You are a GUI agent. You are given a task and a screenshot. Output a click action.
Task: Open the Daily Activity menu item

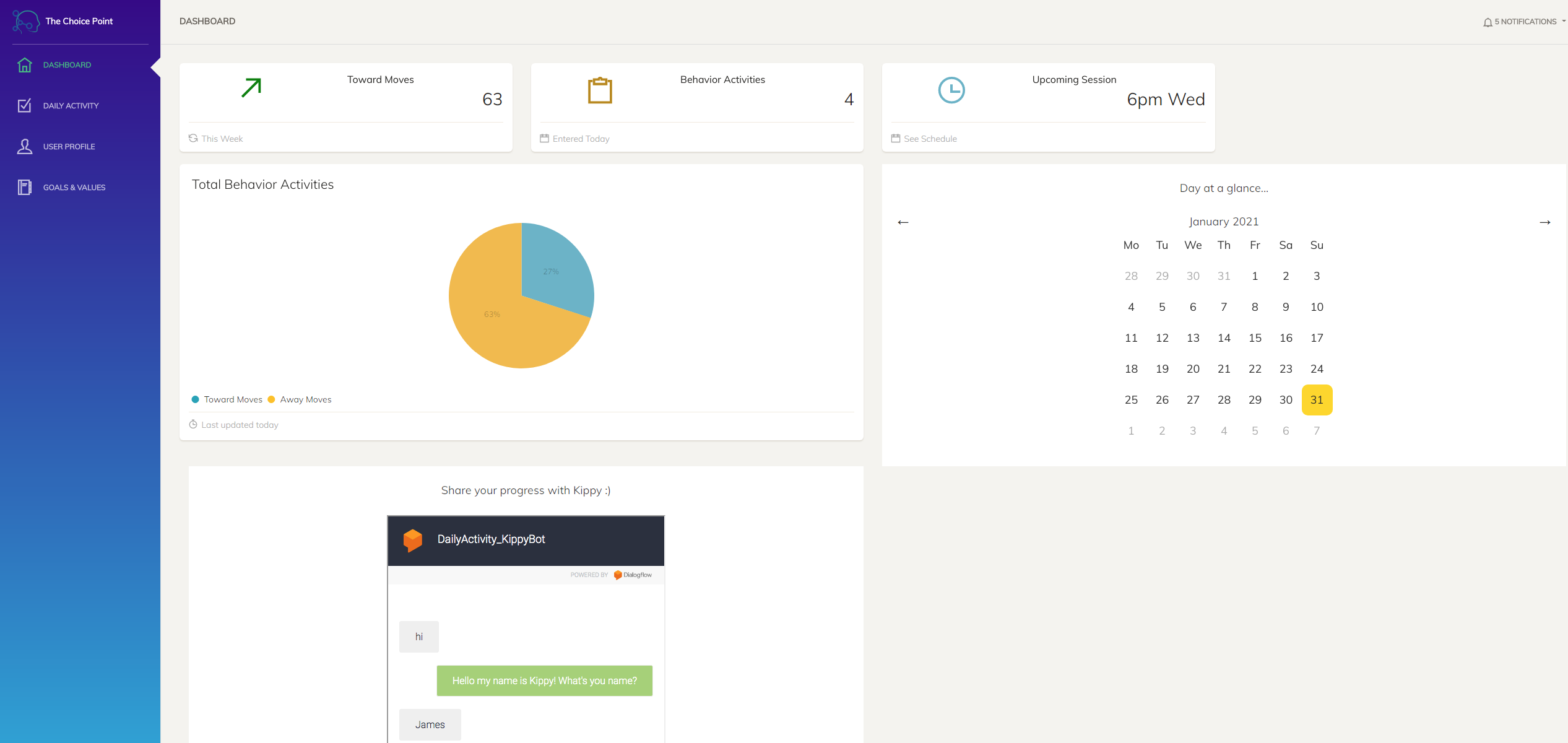71,106
